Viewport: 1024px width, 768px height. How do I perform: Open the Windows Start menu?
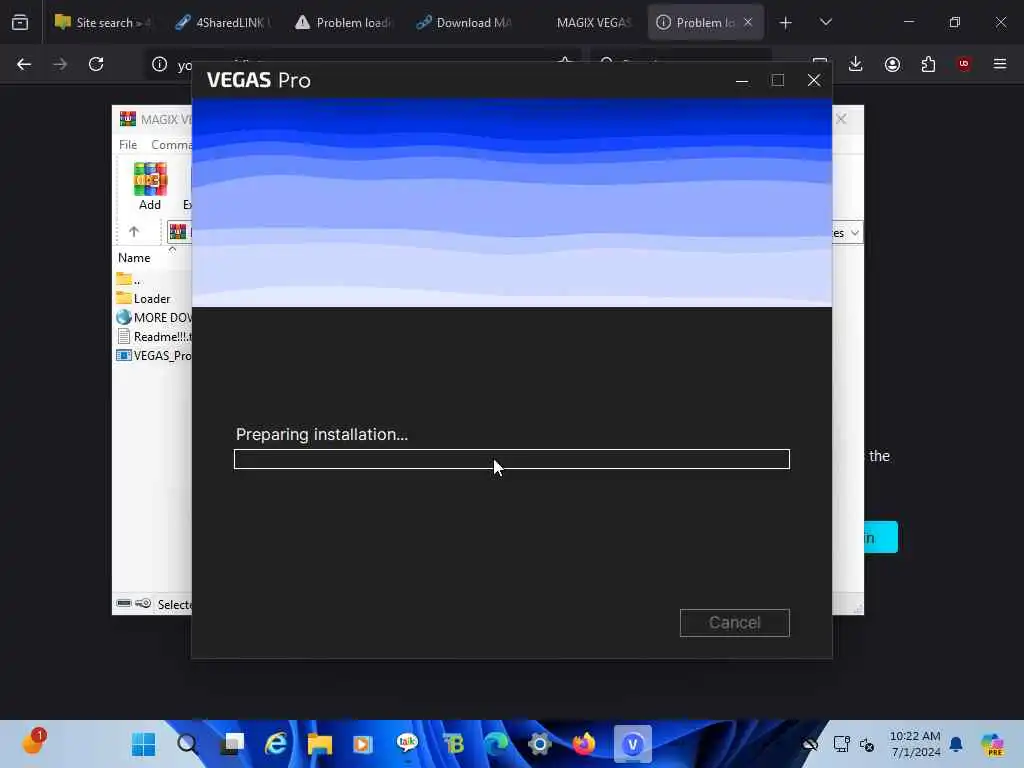143,744
